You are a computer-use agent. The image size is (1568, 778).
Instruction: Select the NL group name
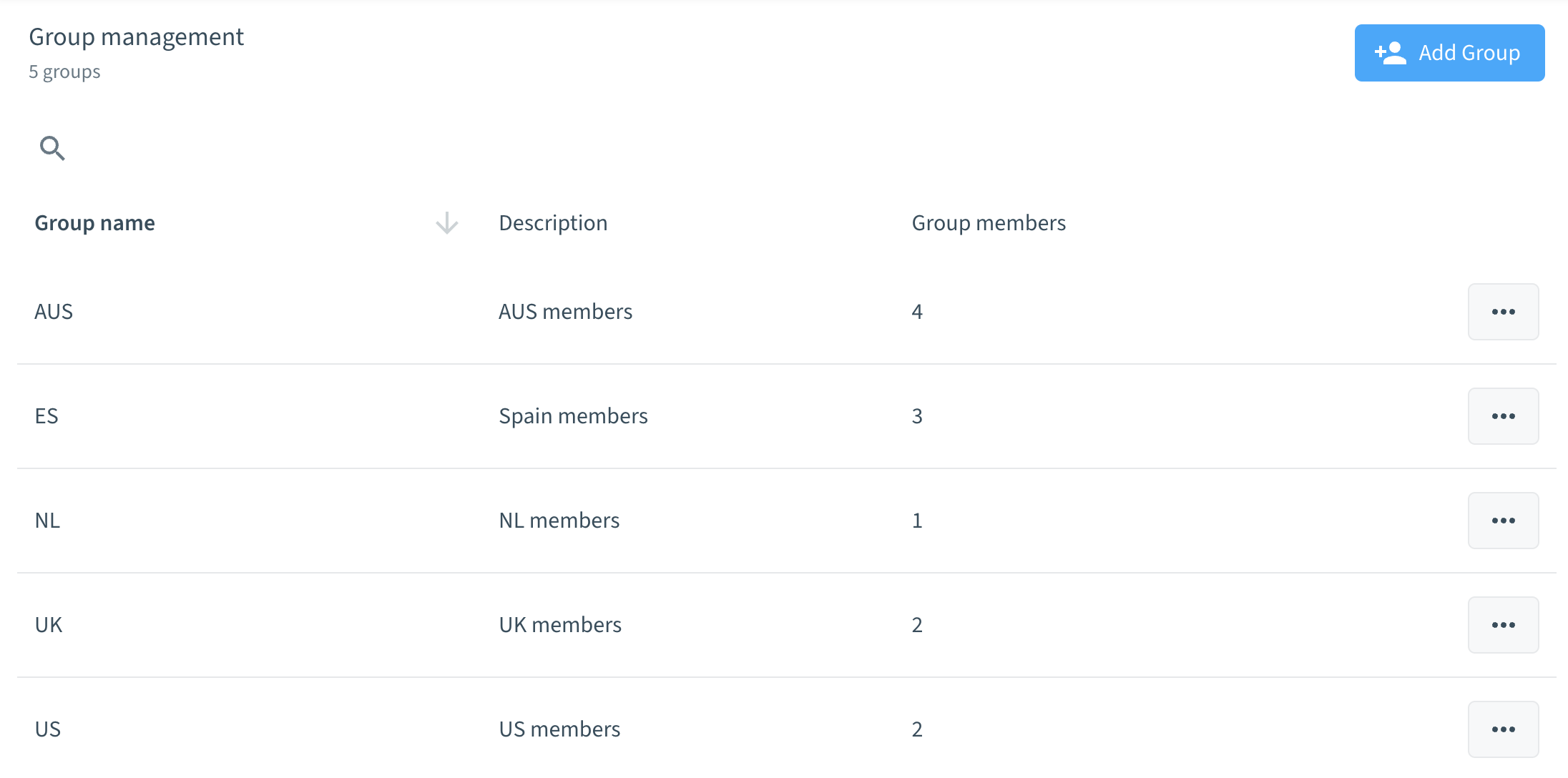(46, 520)
